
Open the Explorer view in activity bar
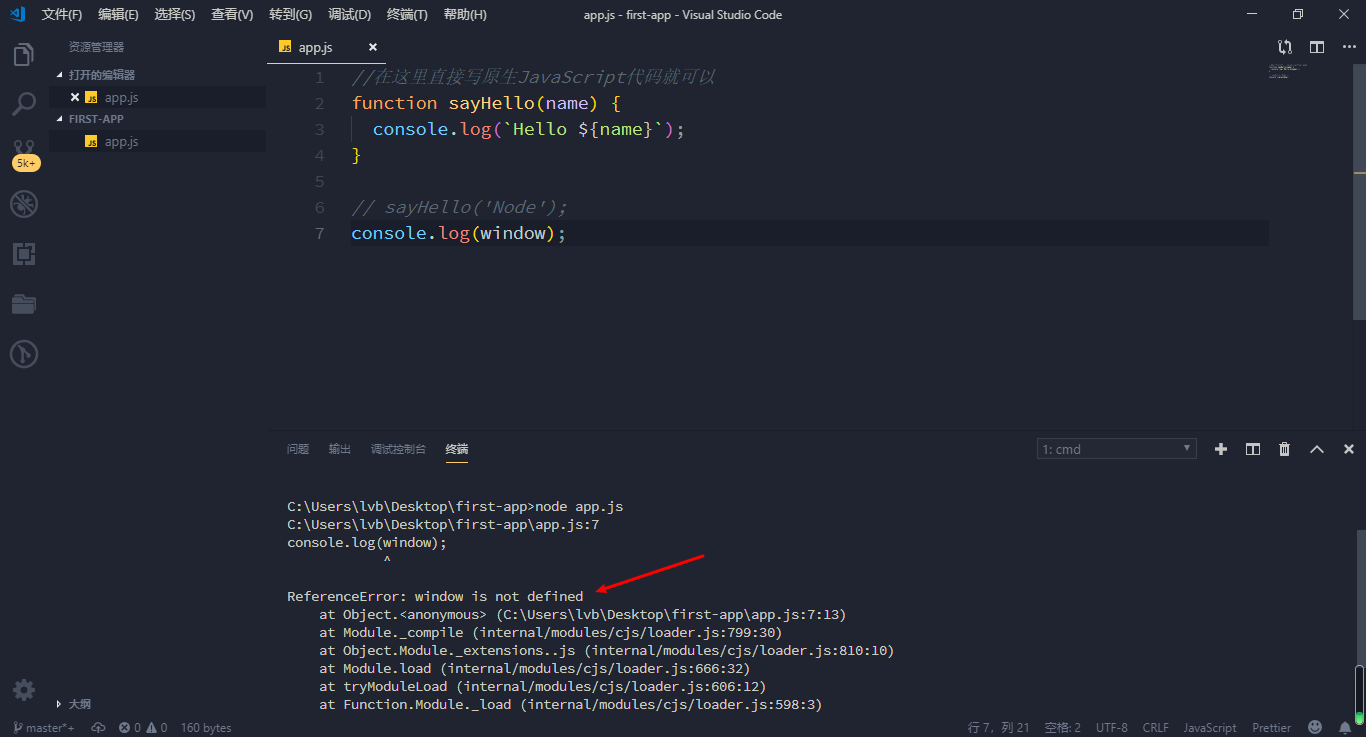24,55
